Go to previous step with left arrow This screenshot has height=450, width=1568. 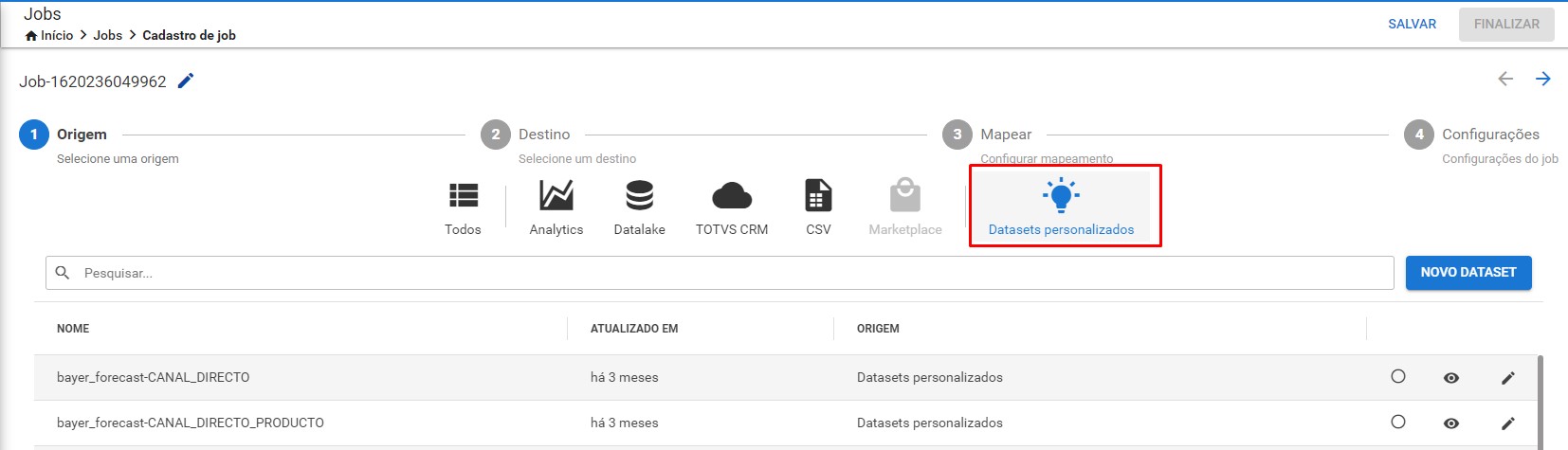point(1505,79)
